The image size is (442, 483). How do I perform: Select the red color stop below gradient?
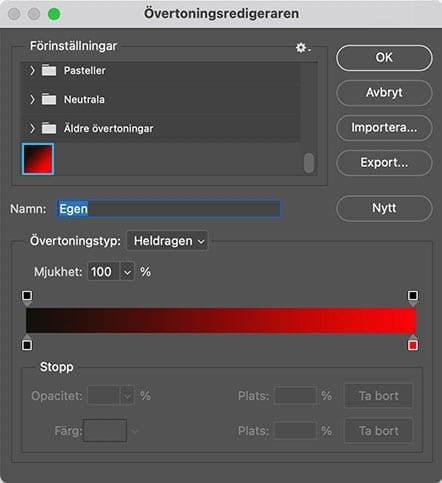tap(413, 344)
